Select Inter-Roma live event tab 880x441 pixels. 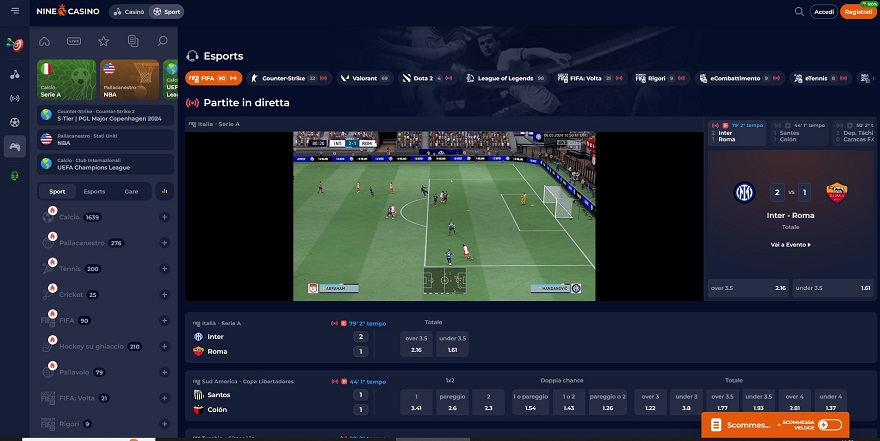click(x=737, y=132)
